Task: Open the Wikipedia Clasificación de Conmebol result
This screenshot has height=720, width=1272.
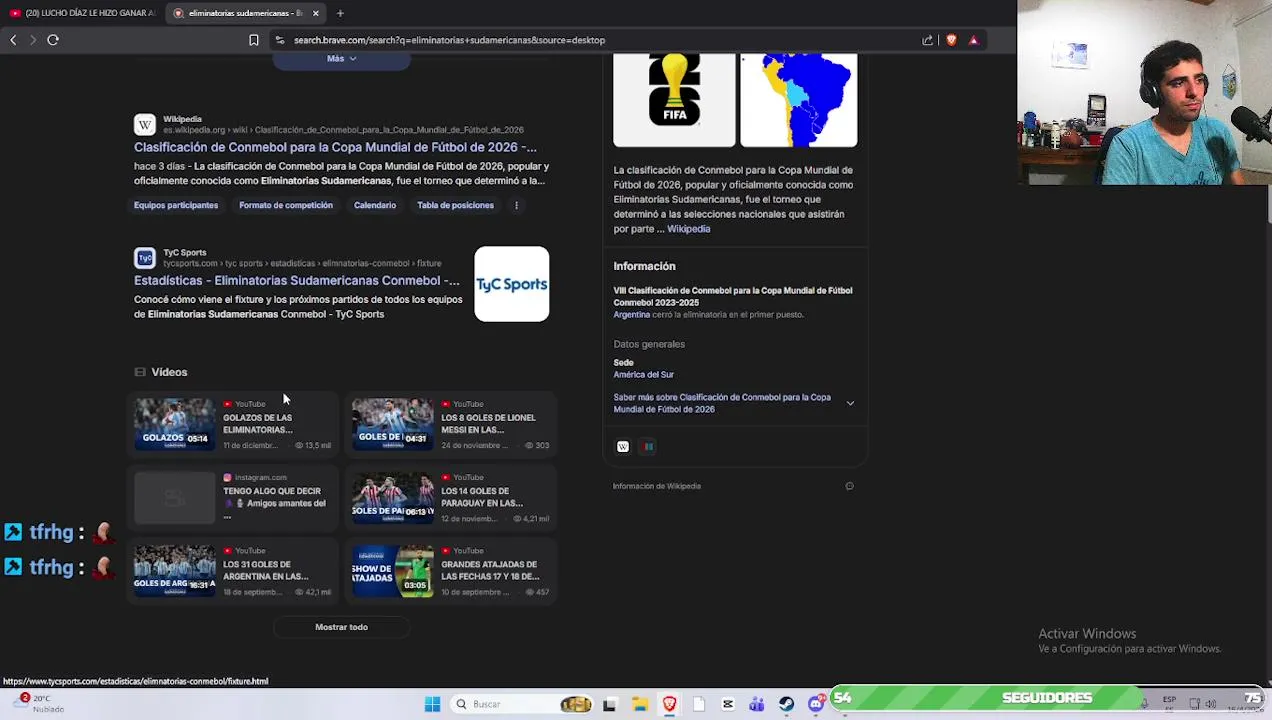Action: coord(335,147)
